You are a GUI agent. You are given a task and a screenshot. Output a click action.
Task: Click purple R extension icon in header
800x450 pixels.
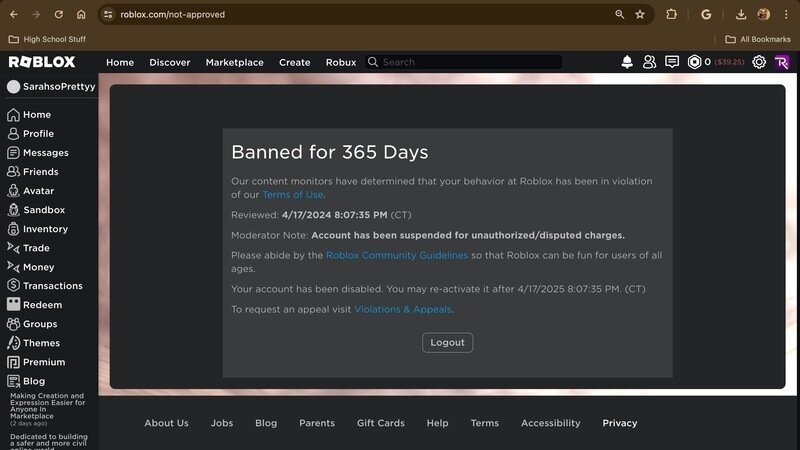(x=782, y=62)
